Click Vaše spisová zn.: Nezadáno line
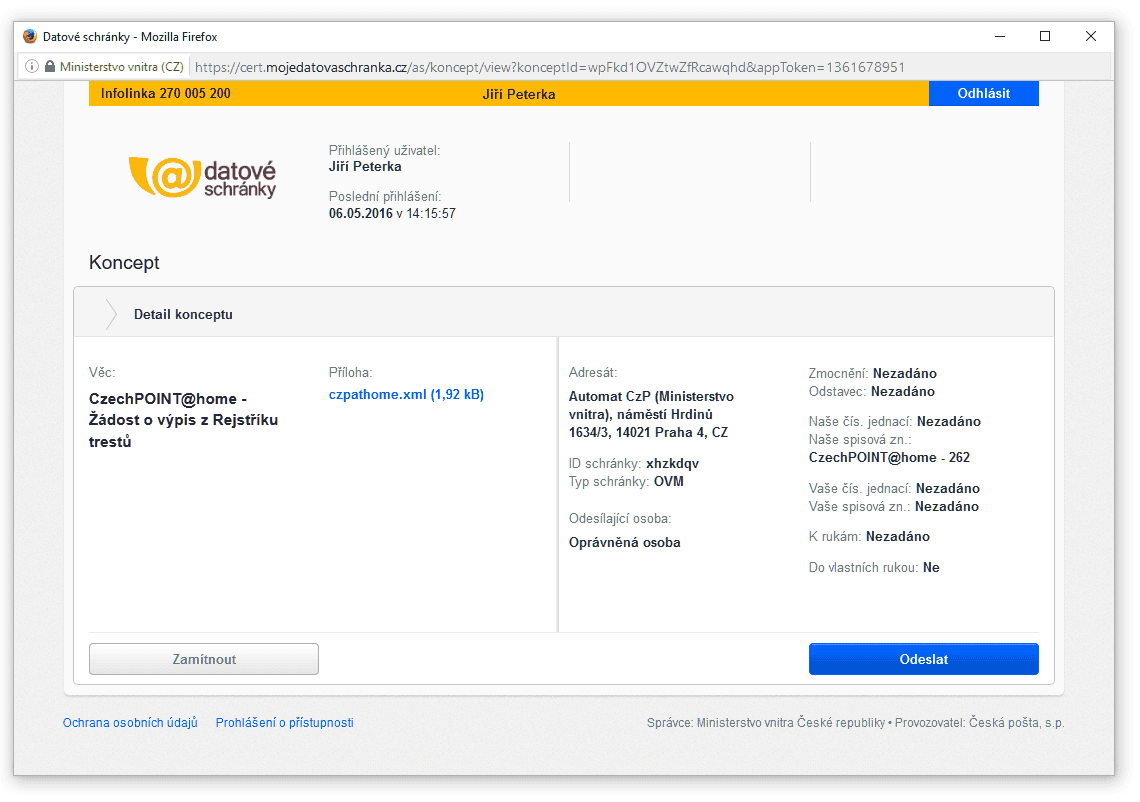Screen dimensions: 1140x802 click(x=894, y=507)
